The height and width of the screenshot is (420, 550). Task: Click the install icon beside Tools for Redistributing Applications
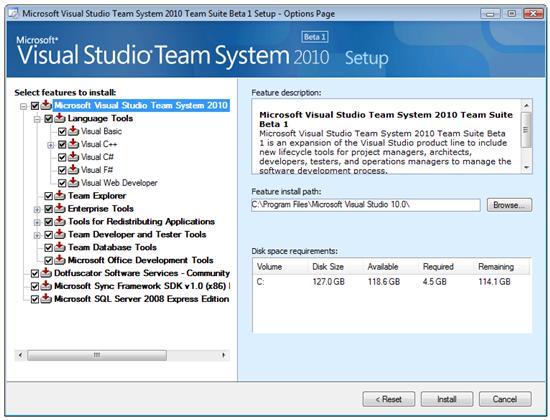(x=60, y=221)
